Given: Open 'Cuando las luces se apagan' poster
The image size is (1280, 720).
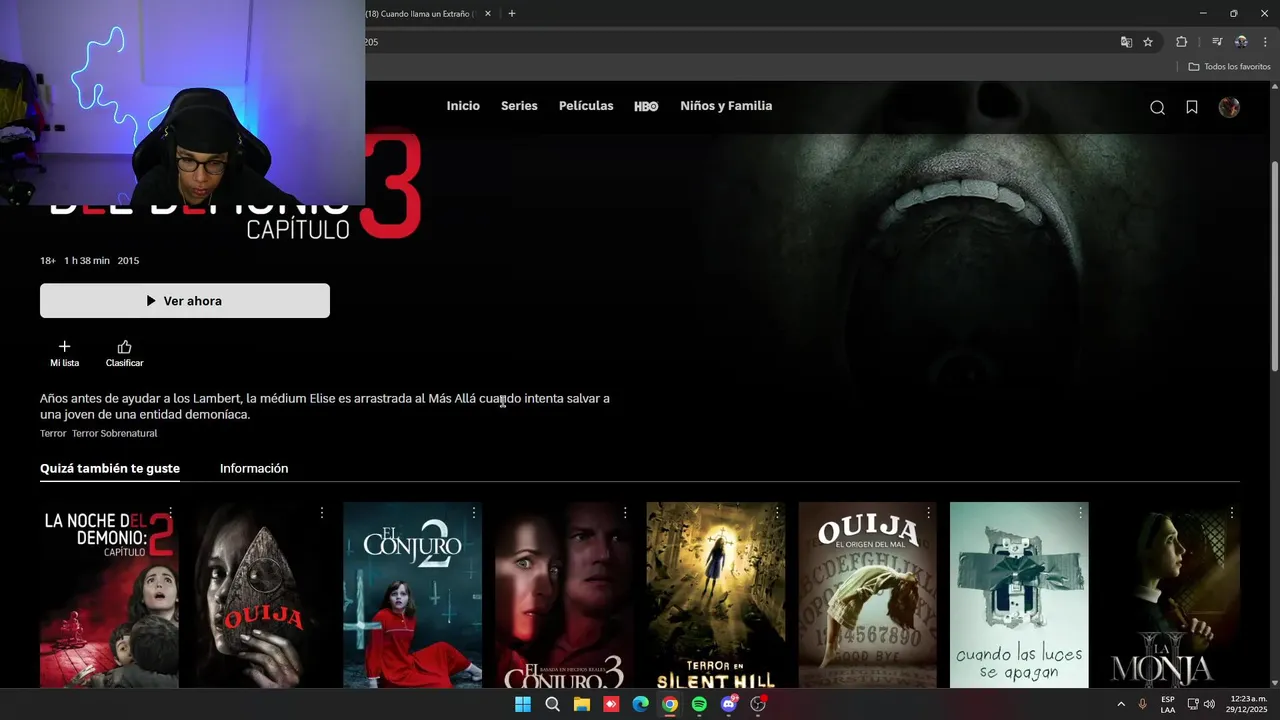Looking at the screenshot, I should (1019, 595).
